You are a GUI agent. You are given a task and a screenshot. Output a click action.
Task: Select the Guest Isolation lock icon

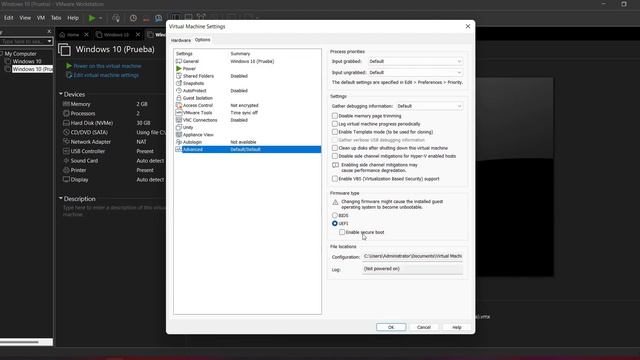(178, 98)
